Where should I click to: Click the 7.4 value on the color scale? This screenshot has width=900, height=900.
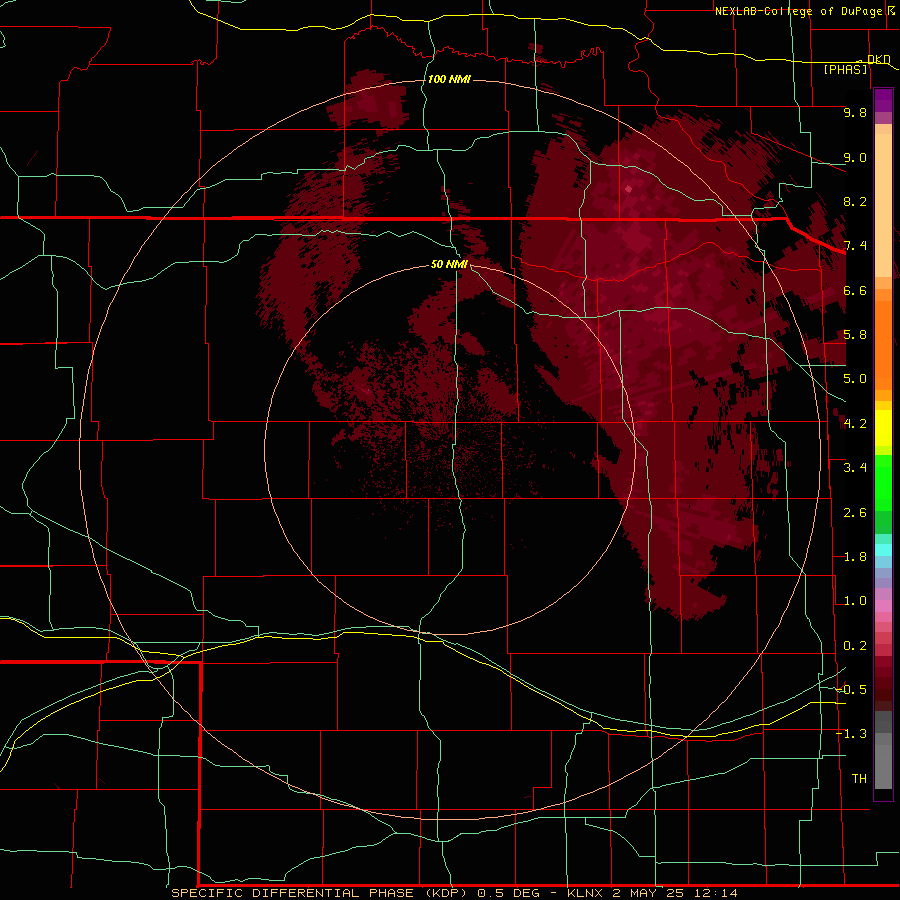(855, 246)
